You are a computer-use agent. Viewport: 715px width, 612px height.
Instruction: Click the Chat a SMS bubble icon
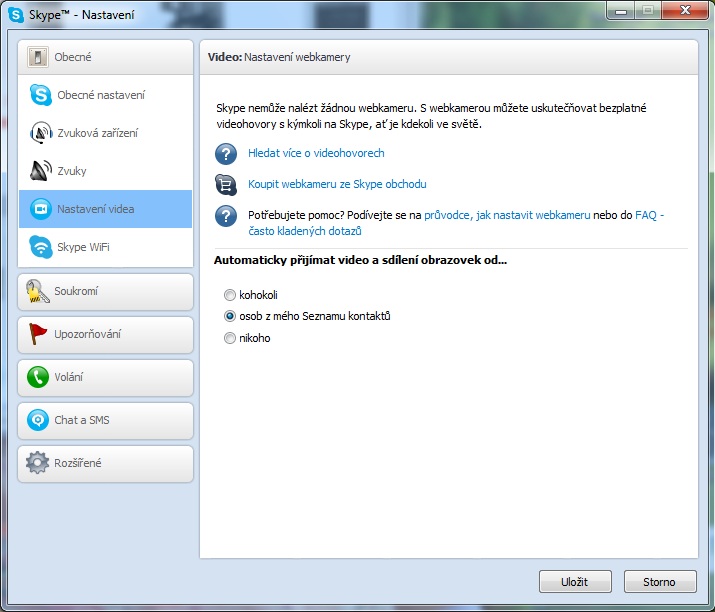[37, 420]
